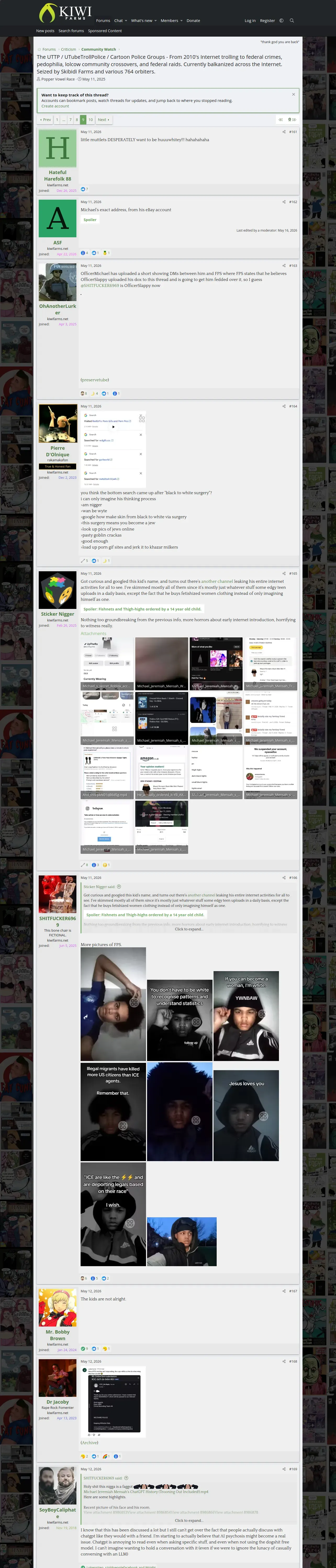Jump to page 1
The width and height of the screenshot is (336, 1568).
pos(57,120)
